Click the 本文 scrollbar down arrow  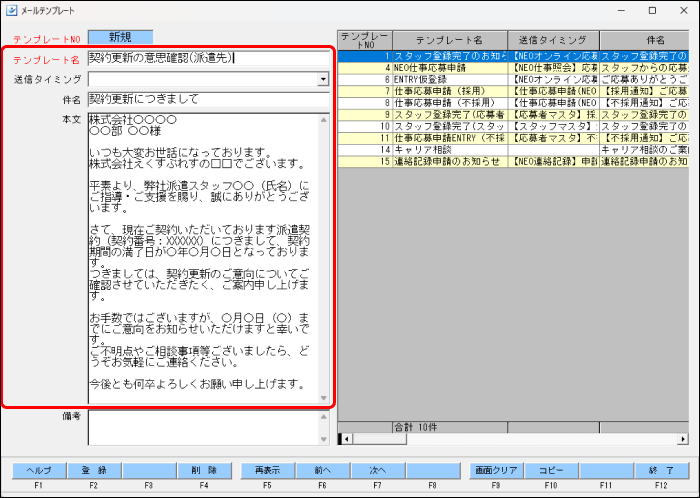click(x=324, y=398)
